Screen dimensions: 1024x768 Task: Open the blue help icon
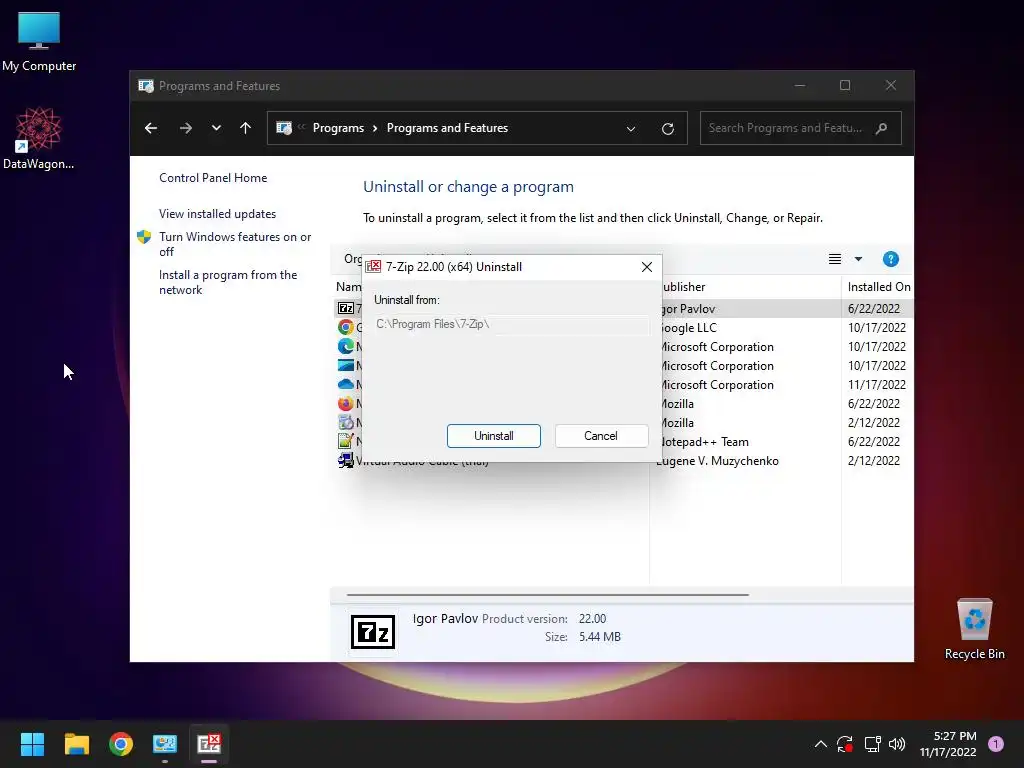(x=891, y=259)
